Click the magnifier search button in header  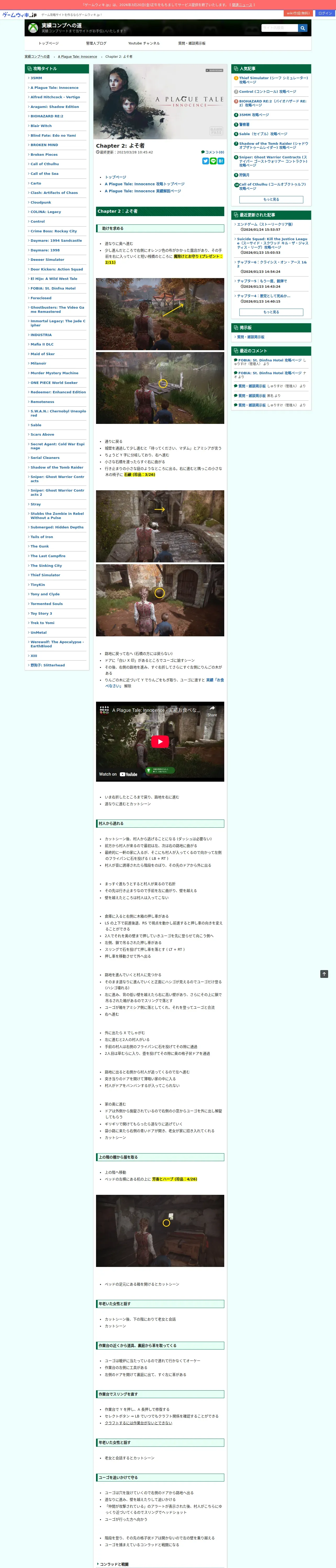[x=303, y=28]
